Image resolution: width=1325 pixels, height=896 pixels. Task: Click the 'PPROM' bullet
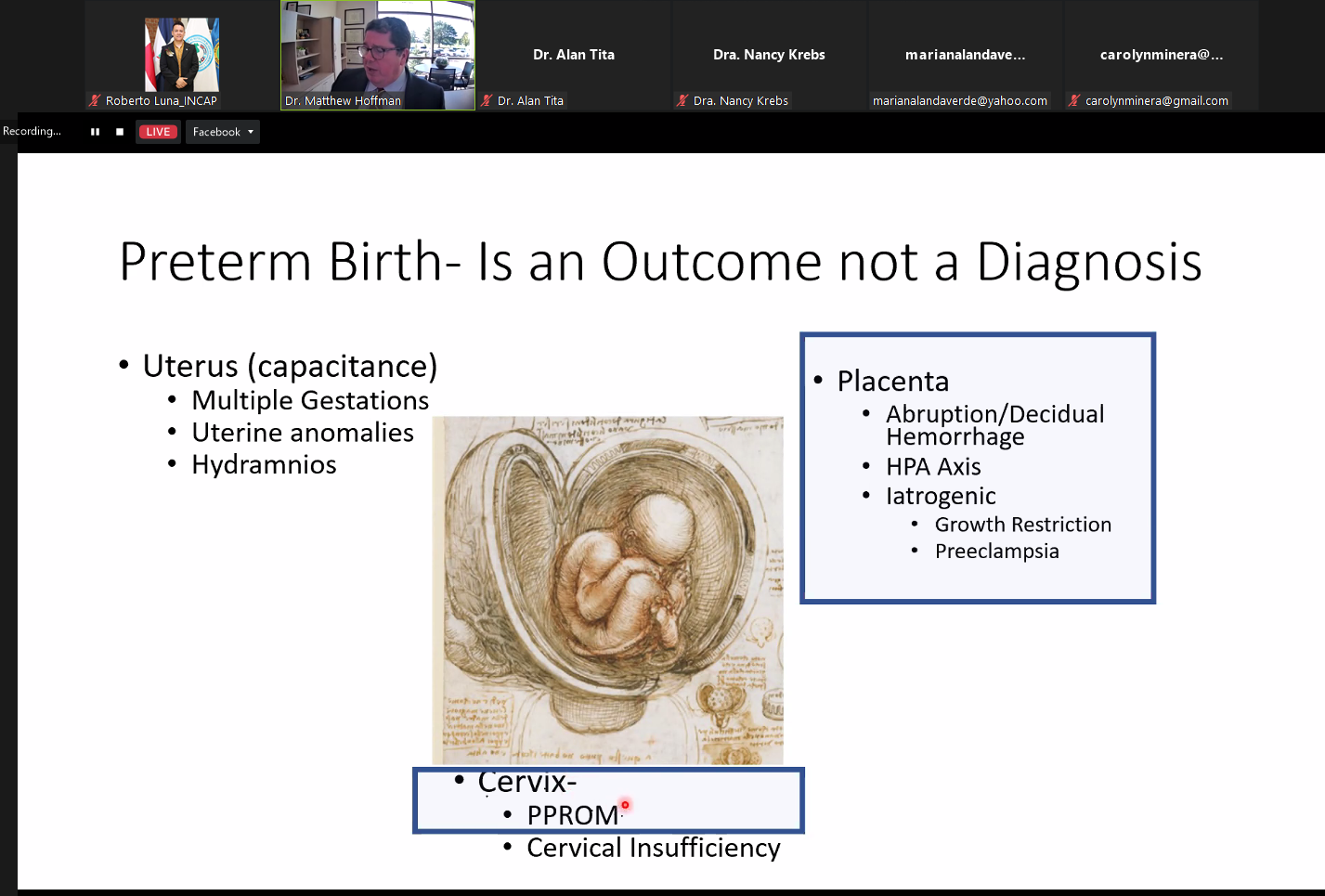coord(572,815)
